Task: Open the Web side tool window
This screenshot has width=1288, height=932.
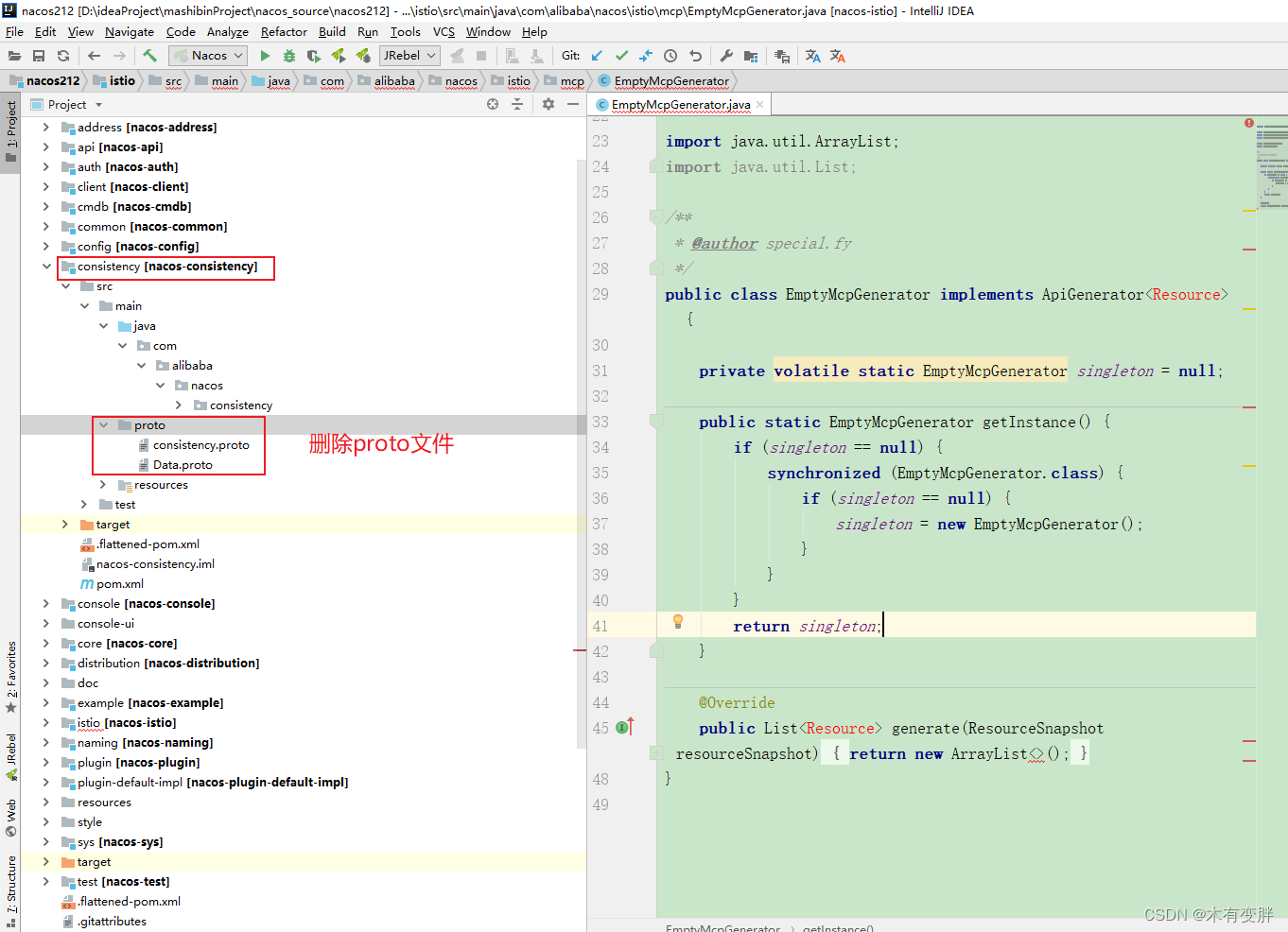Action: tap(11, 819)
